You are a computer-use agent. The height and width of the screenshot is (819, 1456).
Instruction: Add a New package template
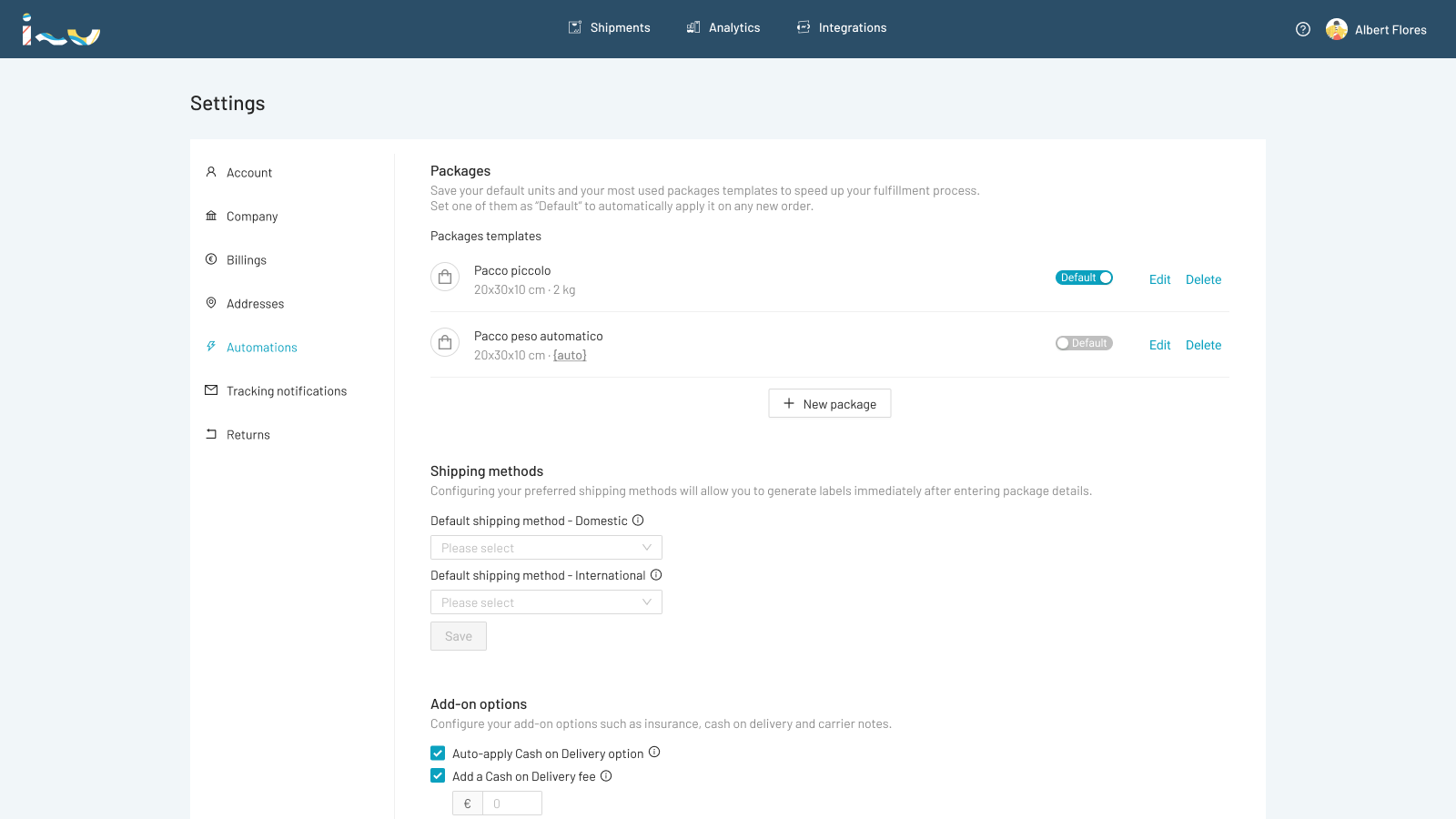[x=829, y=404]
